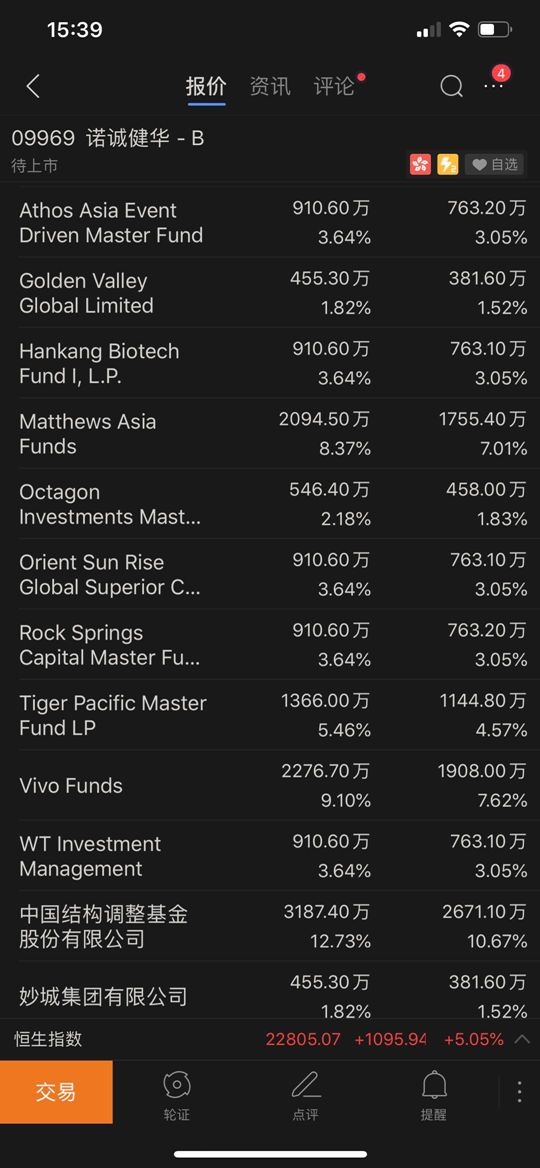Select the 中国结构调整基金 investor row
540x1168 pixels.
click(270, 926)
